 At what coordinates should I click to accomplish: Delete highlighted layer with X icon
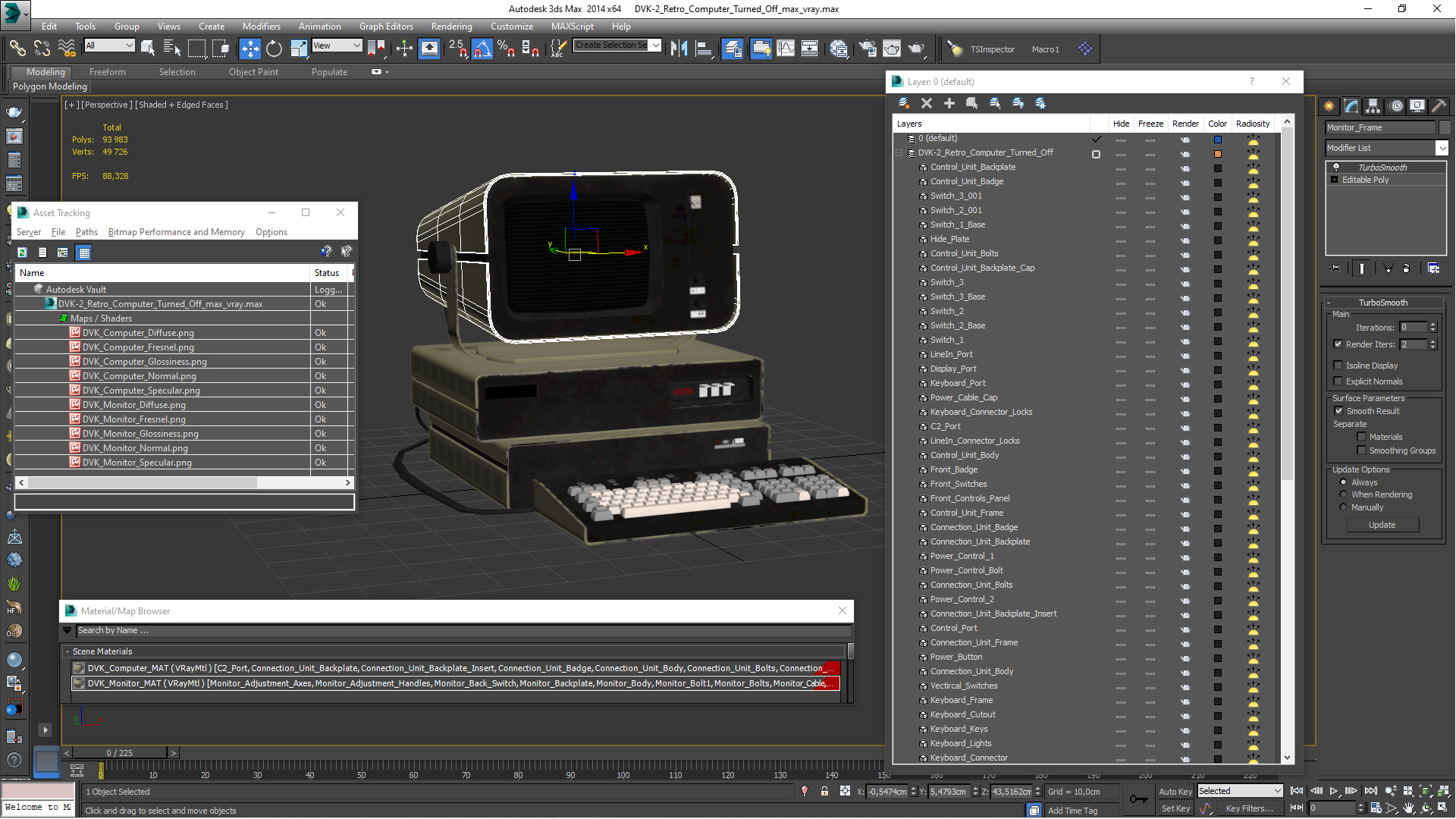(x=927, y=103)
